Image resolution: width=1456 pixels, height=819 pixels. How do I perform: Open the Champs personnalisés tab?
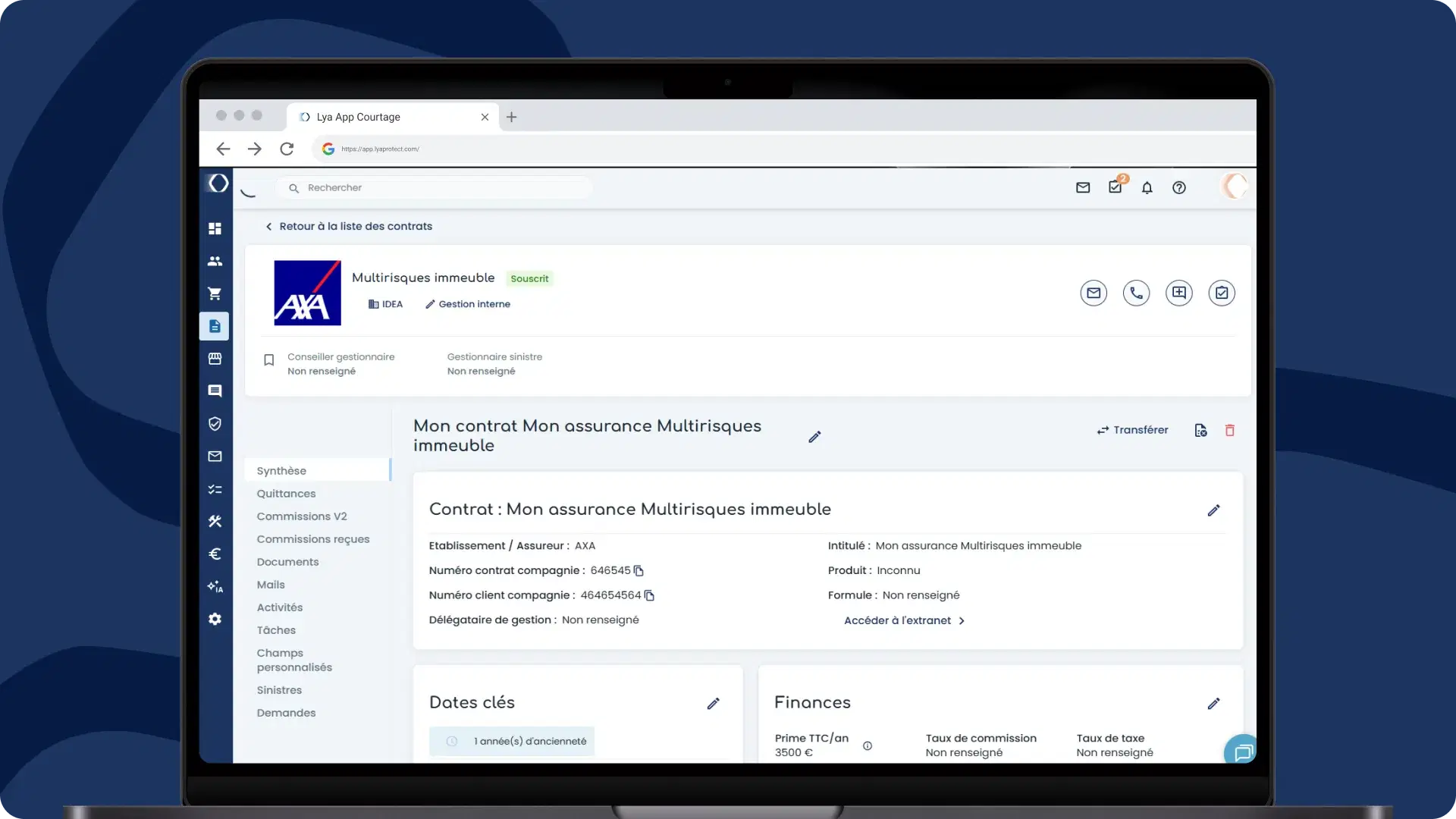coord(294,660)
